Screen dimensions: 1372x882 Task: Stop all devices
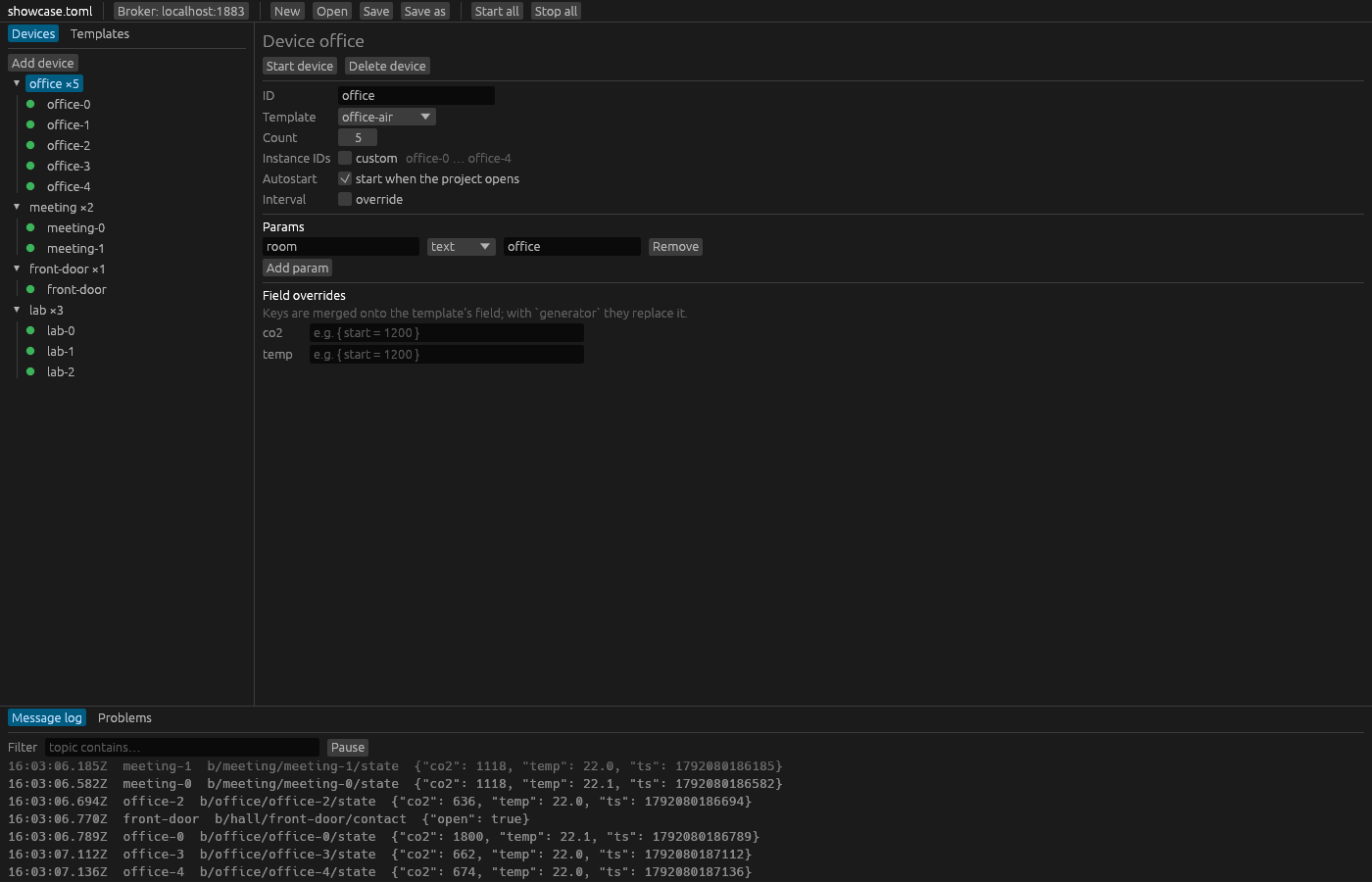click(557, 11)
